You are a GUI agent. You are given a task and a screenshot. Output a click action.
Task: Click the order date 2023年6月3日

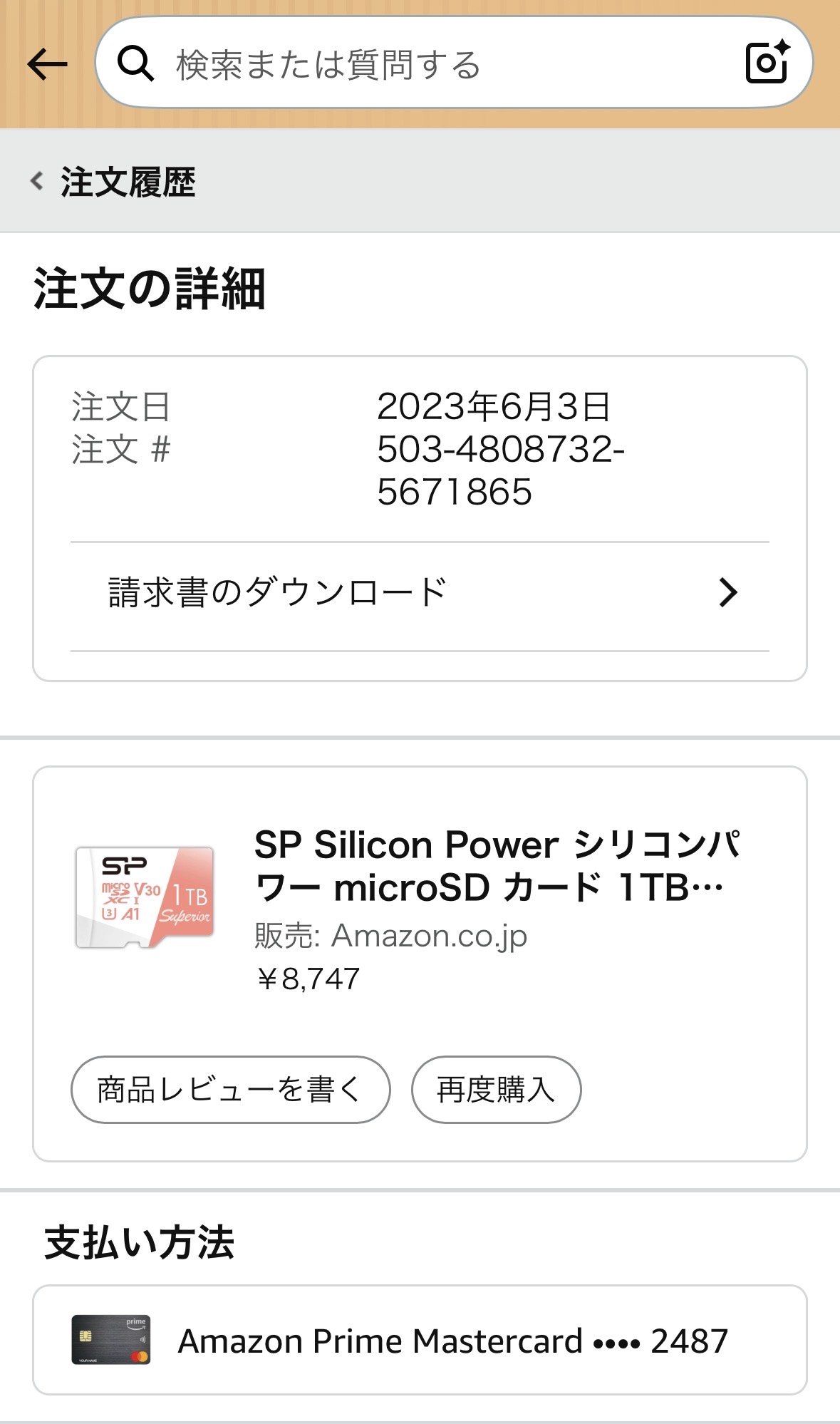coord(493,407)
